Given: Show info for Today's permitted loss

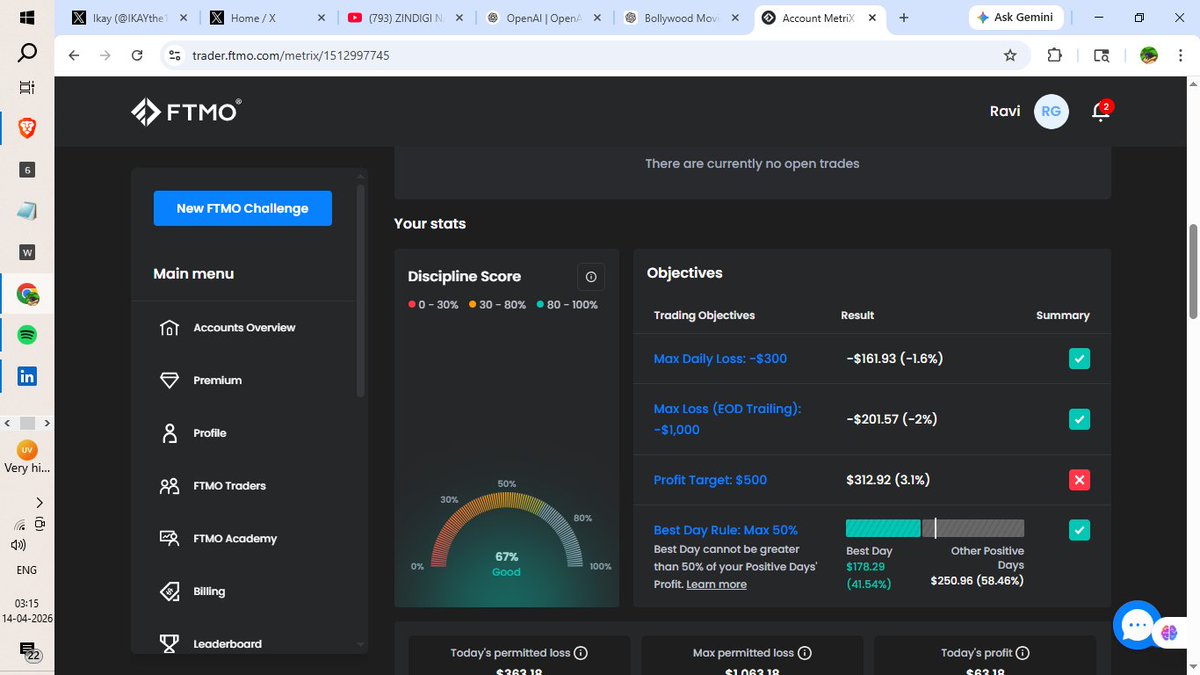Looking at the screenshot, I should point(581,653).
